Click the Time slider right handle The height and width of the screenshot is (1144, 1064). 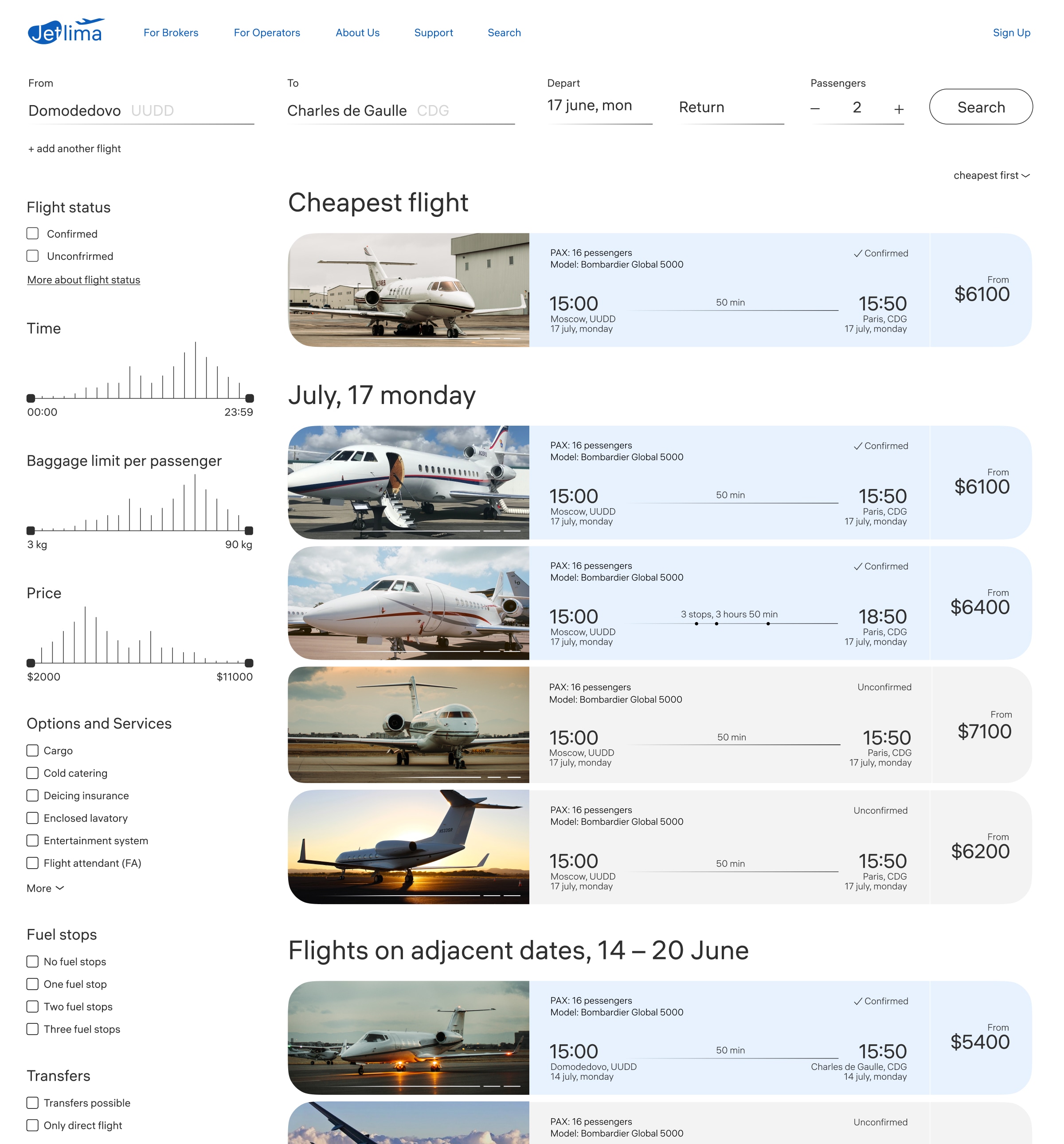click(x=249, y=398)
